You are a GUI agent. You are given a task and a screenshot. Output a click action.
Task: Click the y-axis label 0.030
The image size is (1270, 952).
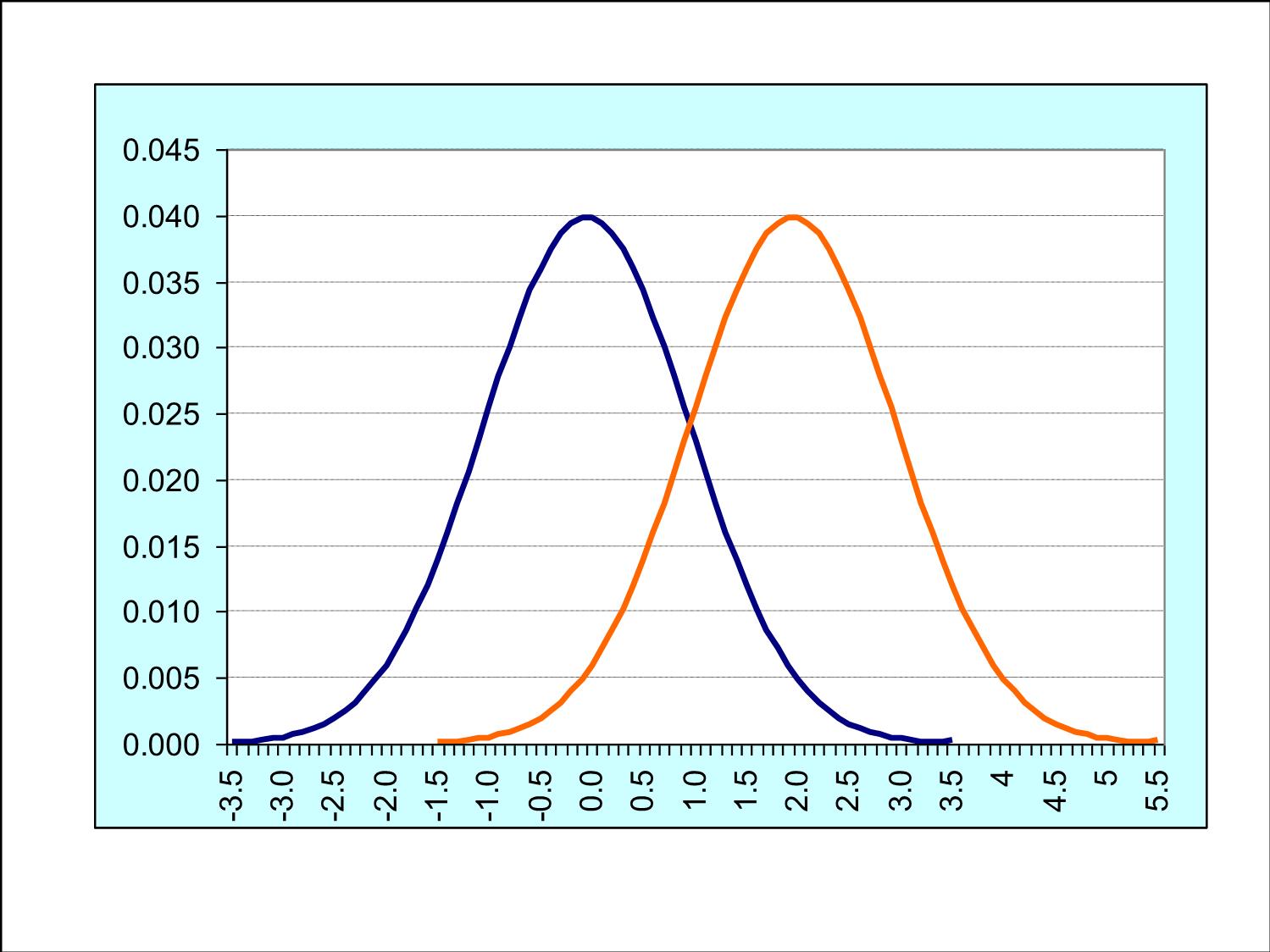click(162, 348)
